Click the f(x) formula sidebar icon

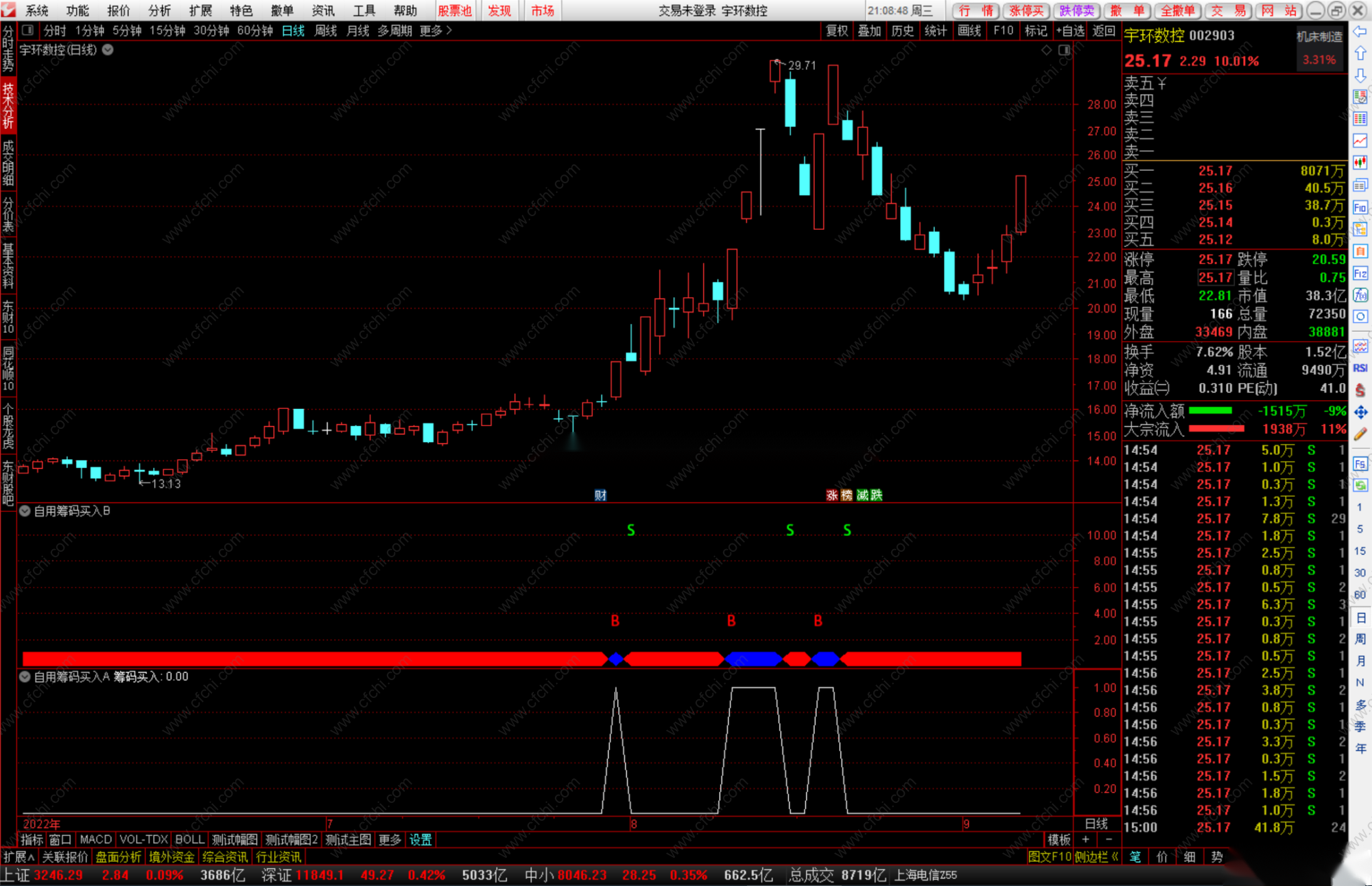click(x=1360, y=295)
